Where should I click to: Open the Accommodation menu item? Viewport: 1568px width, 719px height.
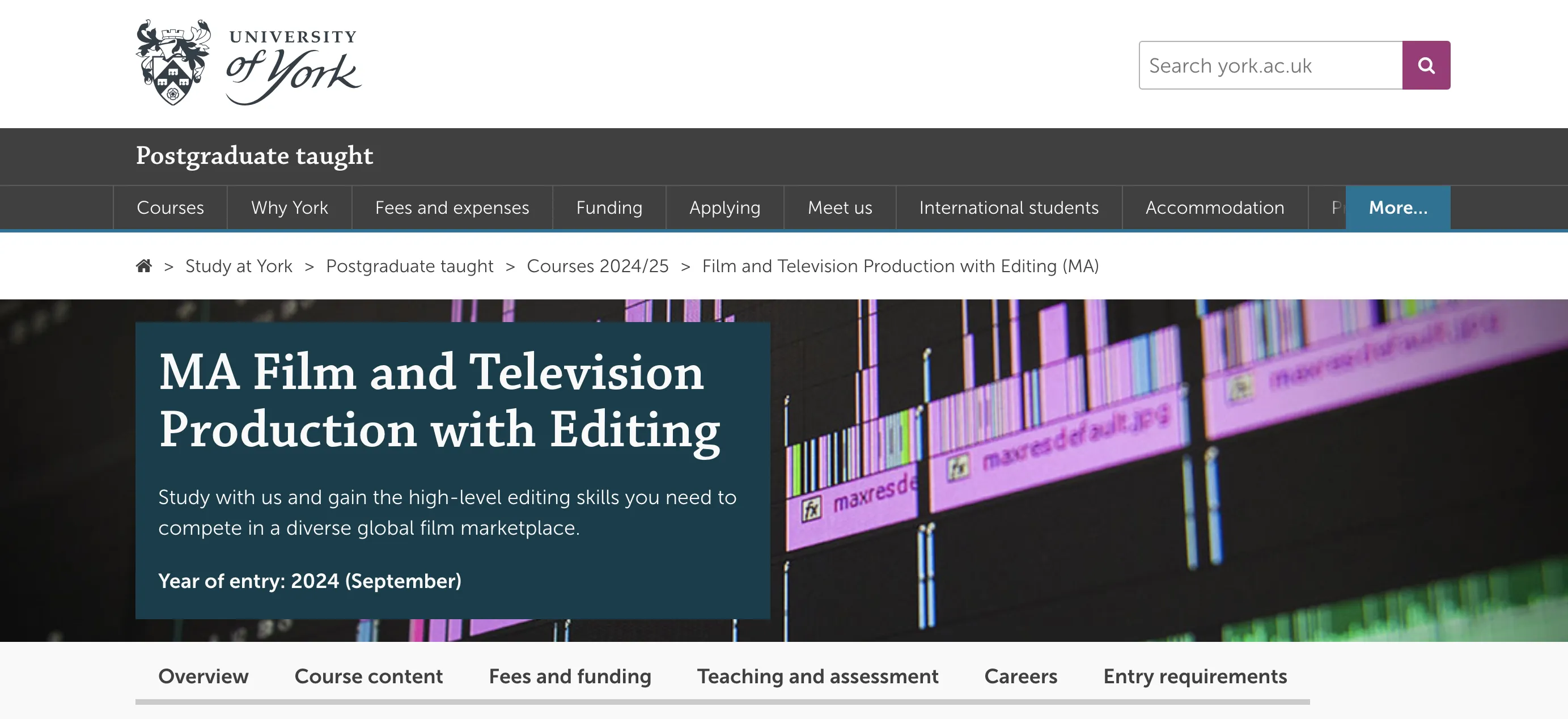(x=1214, y=208)
